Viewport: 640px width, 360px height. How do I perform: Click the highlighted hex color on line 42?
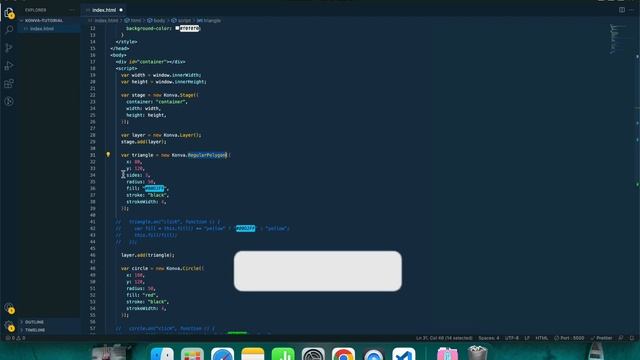[245, 228]
